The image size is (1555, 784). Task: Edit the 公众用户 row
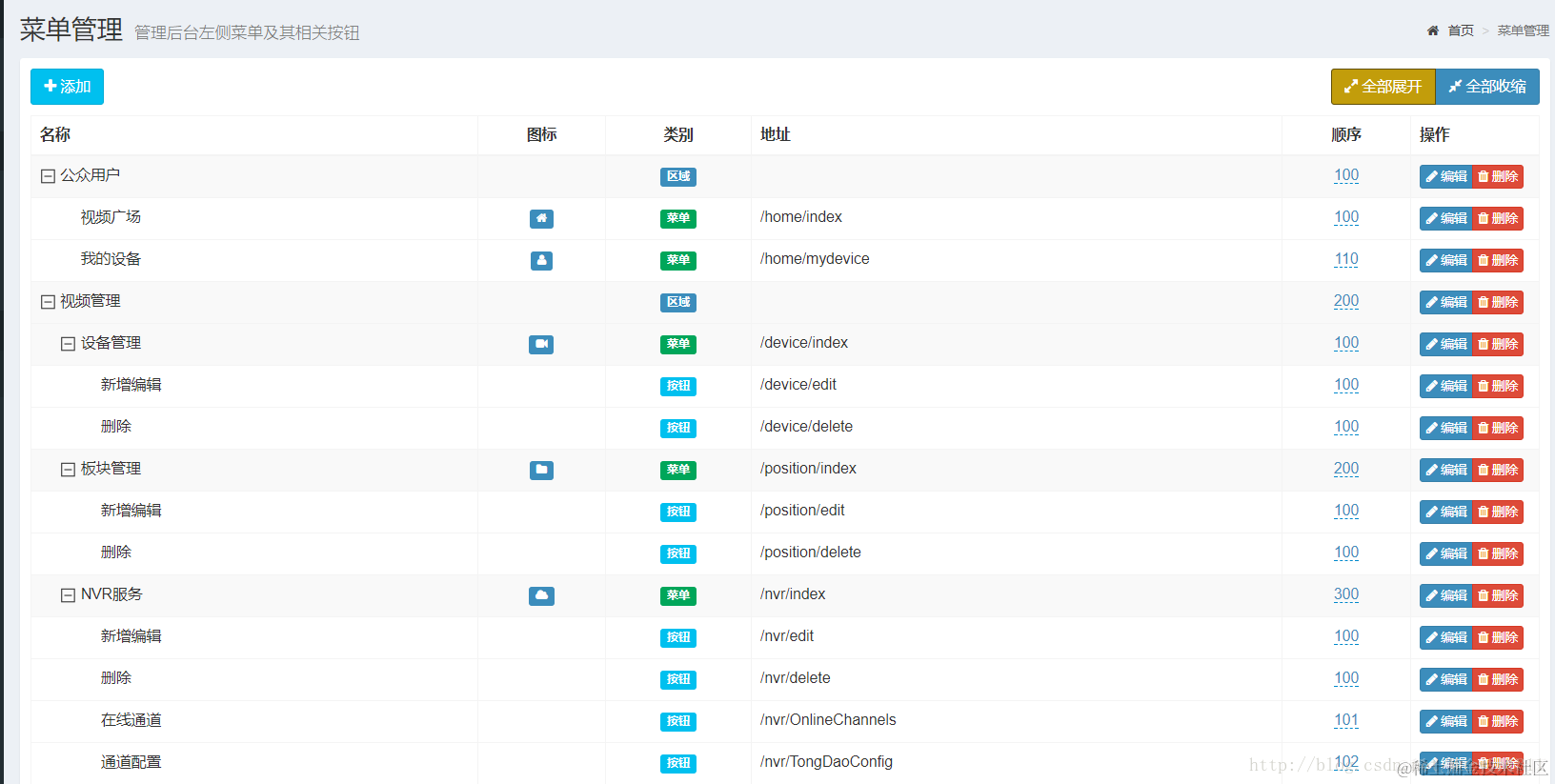[x=1446, y=176]
